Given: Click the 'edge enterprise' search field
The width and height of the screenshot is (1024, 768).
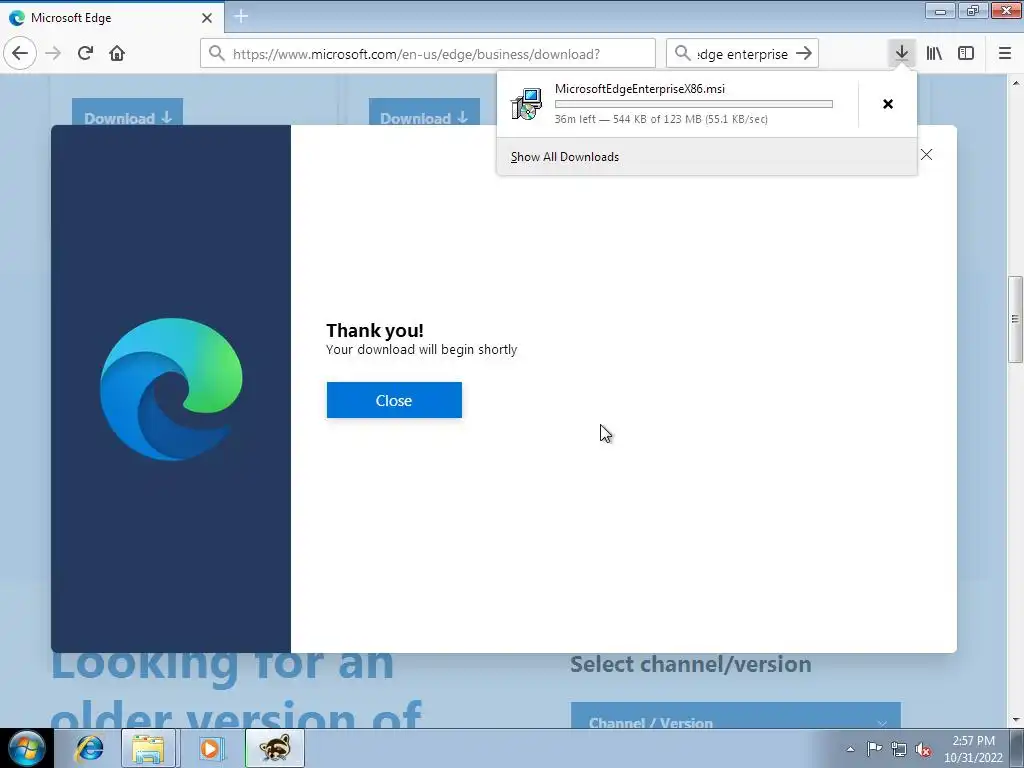Looking at the screenshot, I should tap(743, 54).
